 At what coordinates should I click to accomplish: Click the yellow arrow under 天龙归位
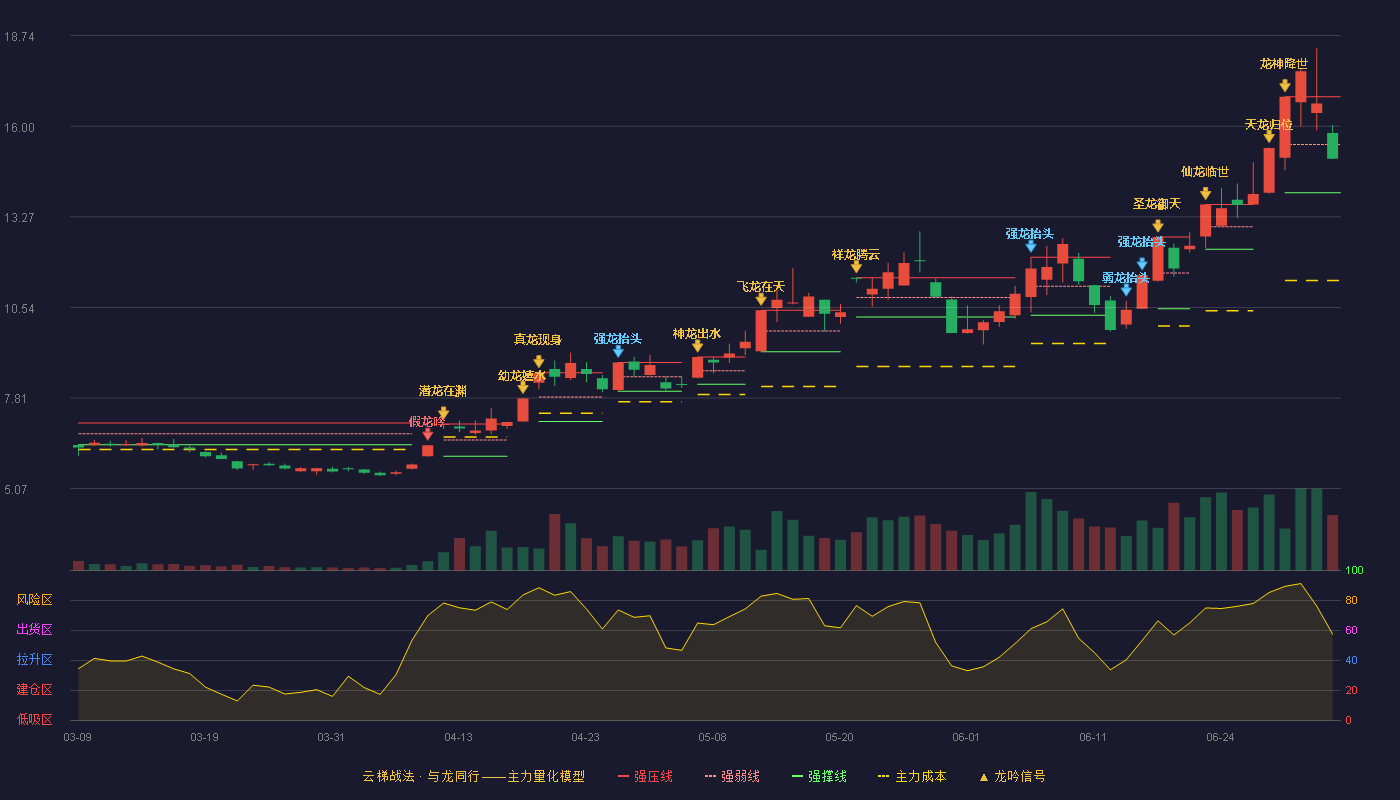[1269, 137]
